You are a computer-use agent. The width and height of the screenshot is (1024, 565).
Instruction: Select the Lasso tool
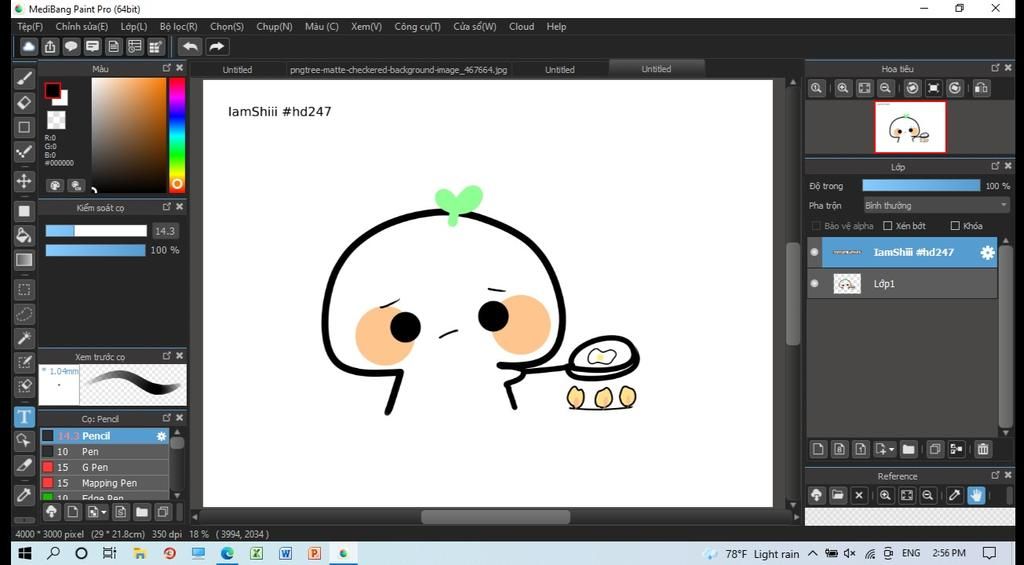(x=24, y=314)
